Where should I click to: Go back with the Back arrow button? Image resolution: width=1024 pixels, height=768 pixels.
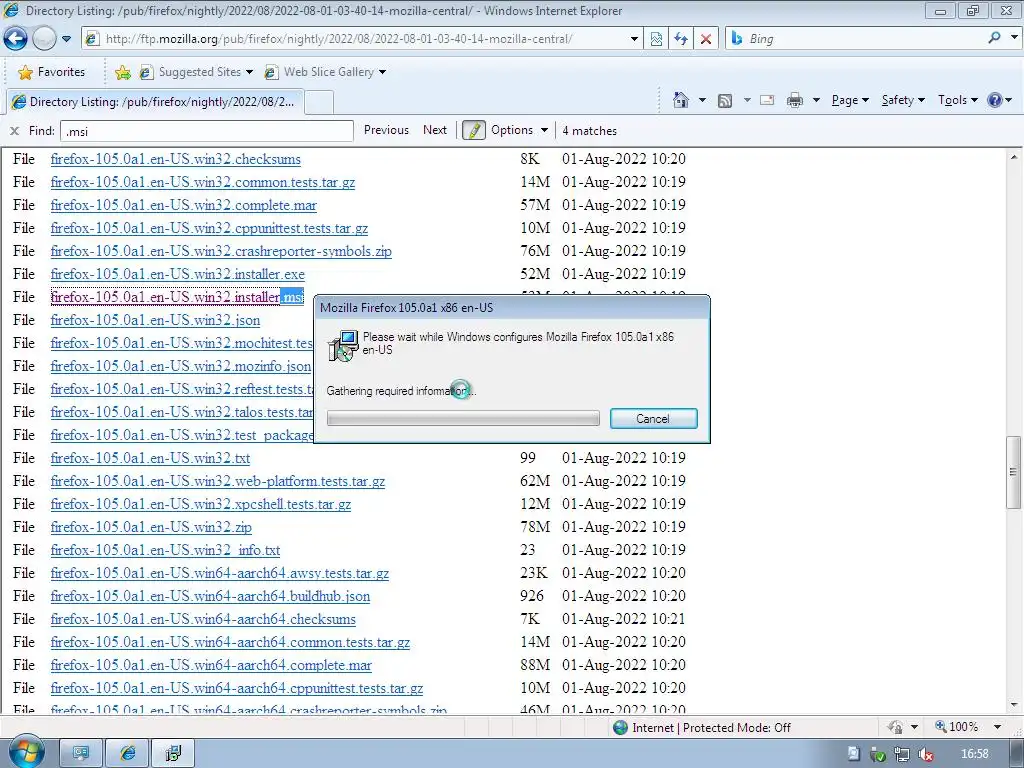pos(16,39)
